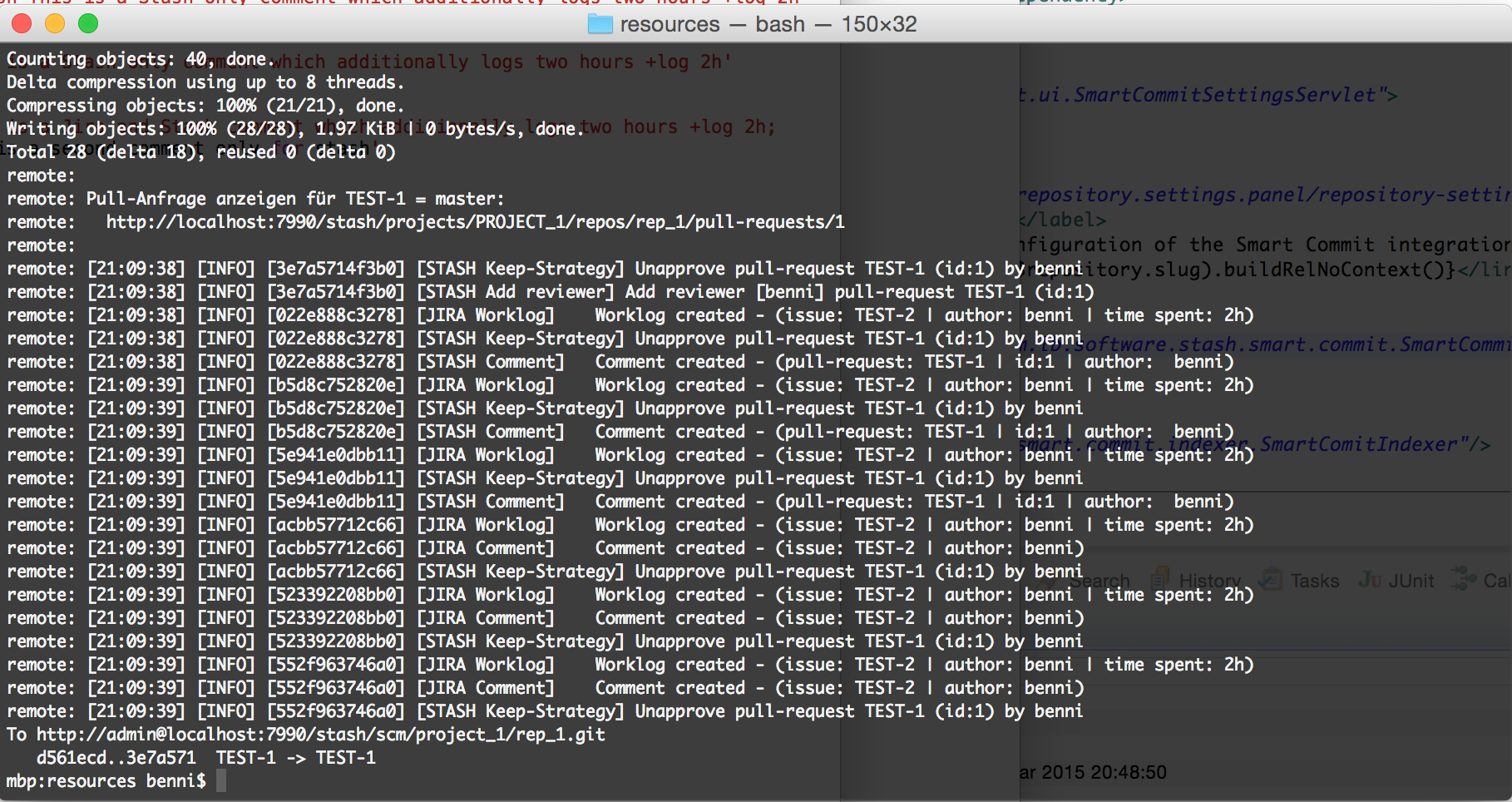Screen dimensions: 1512x802
Task: Click the folder proxy icon in the title bar
Action: [x=600, y=24]
